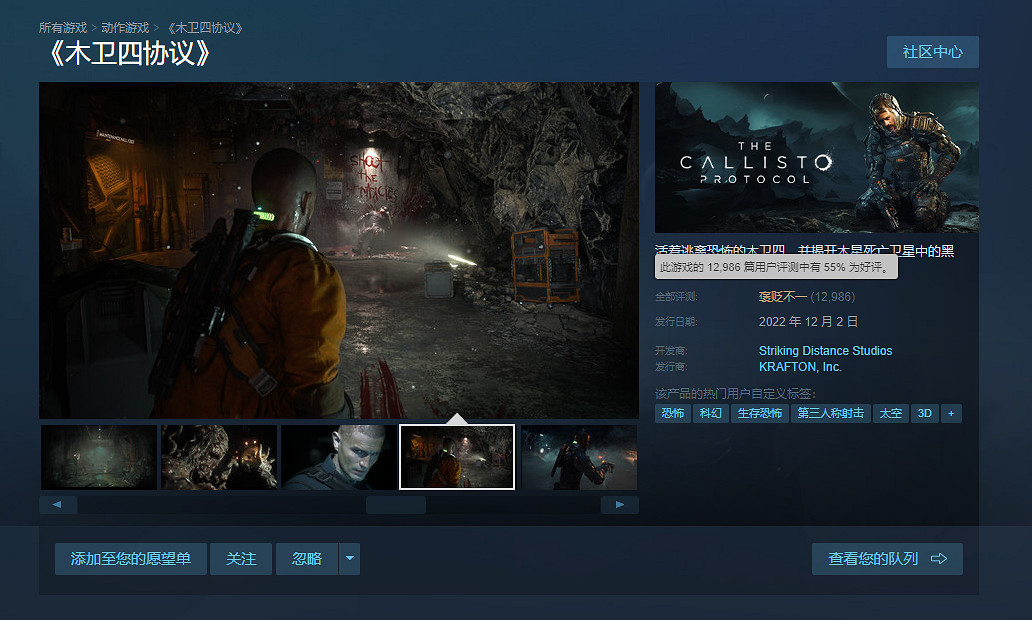
Task: Open developer Striking Distance Studios link
Action: point(825,351)
